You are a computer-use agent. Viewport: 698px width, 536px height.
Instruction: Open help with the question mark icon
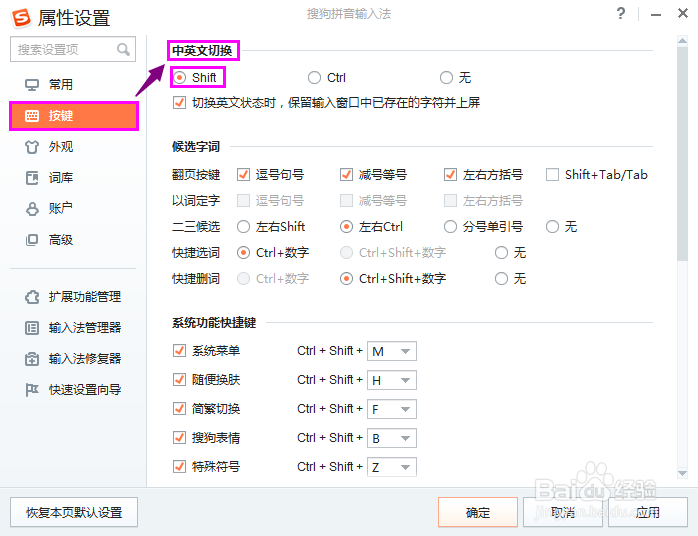(x=621, y=13)
